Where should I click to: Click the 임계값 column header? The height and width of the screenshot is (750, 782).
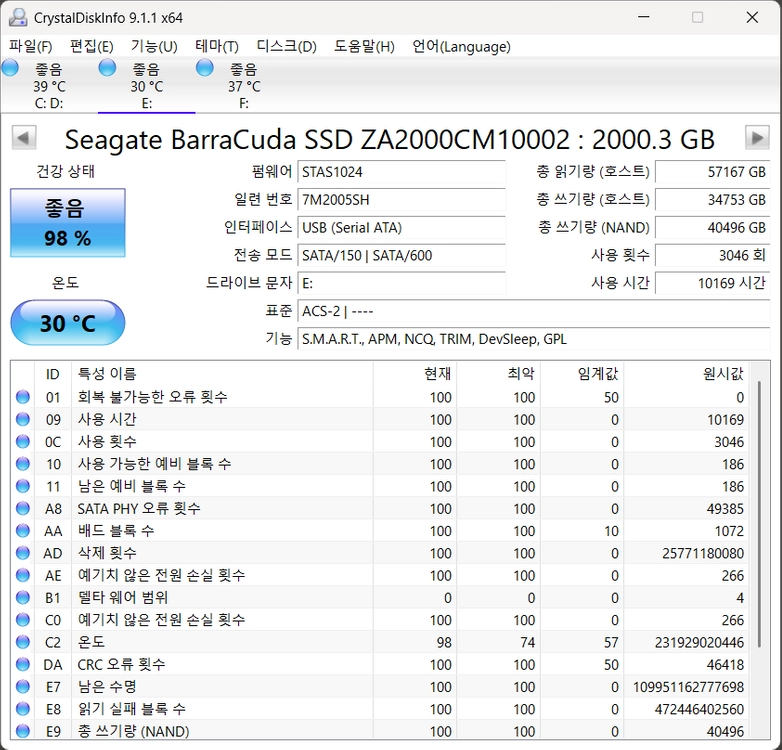click(x=583, y=374)
